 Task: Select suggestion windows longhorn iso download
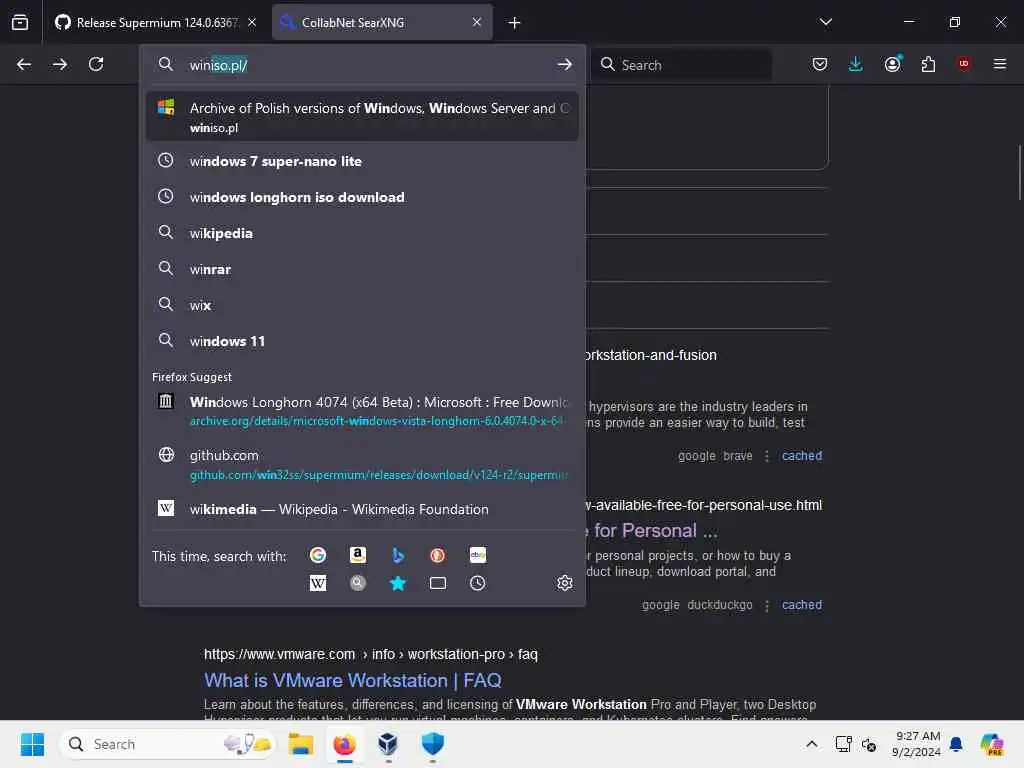[362, 197]
